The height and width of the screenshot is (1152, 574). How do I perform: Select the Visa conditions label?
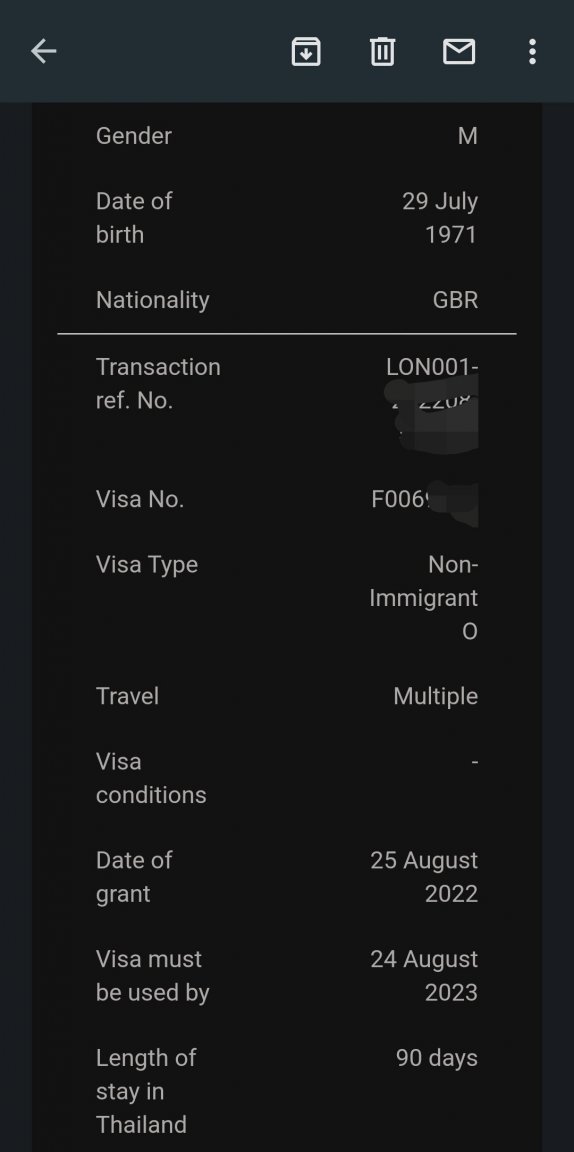(151, 778)
